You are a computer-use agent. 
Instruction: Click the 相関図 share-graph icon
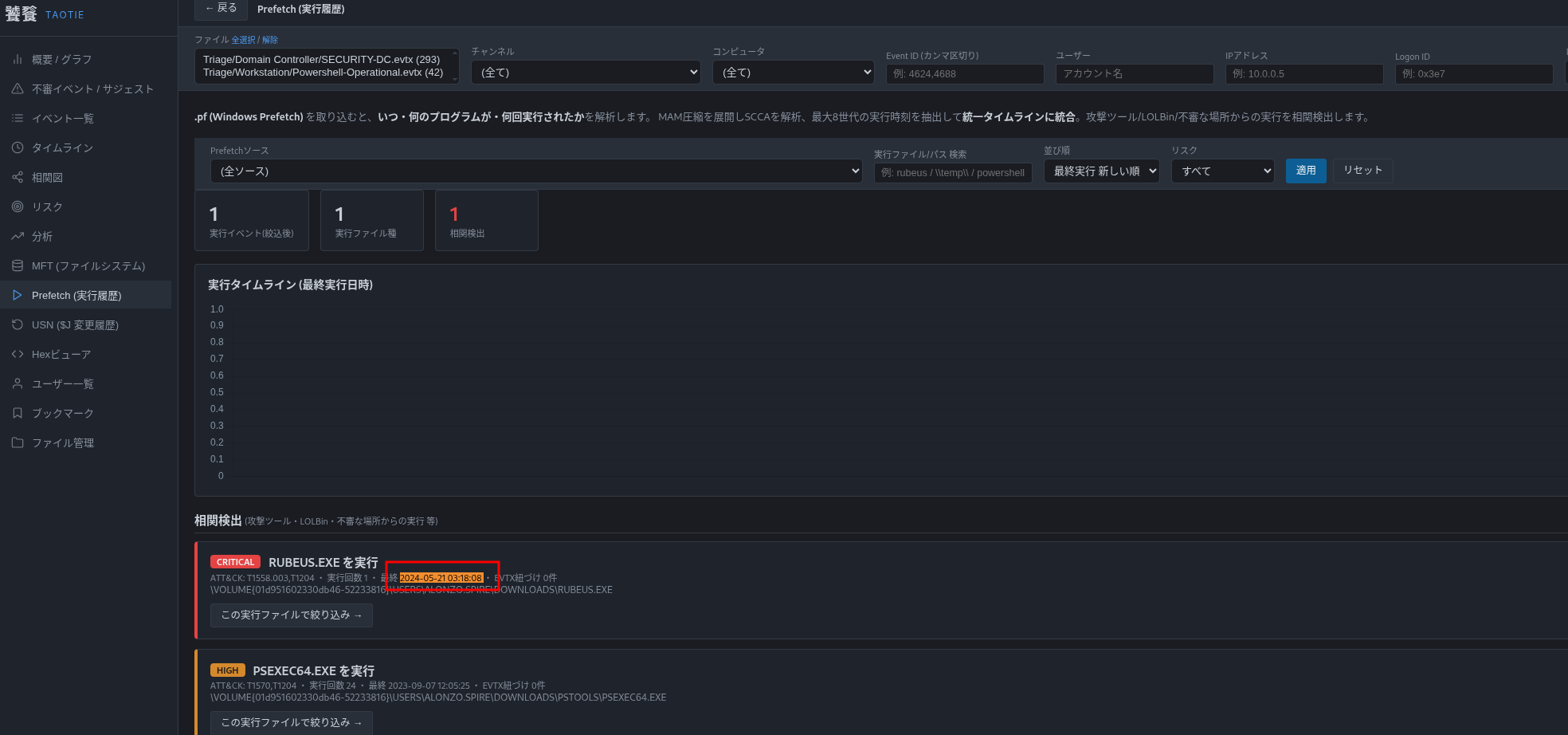18,177
